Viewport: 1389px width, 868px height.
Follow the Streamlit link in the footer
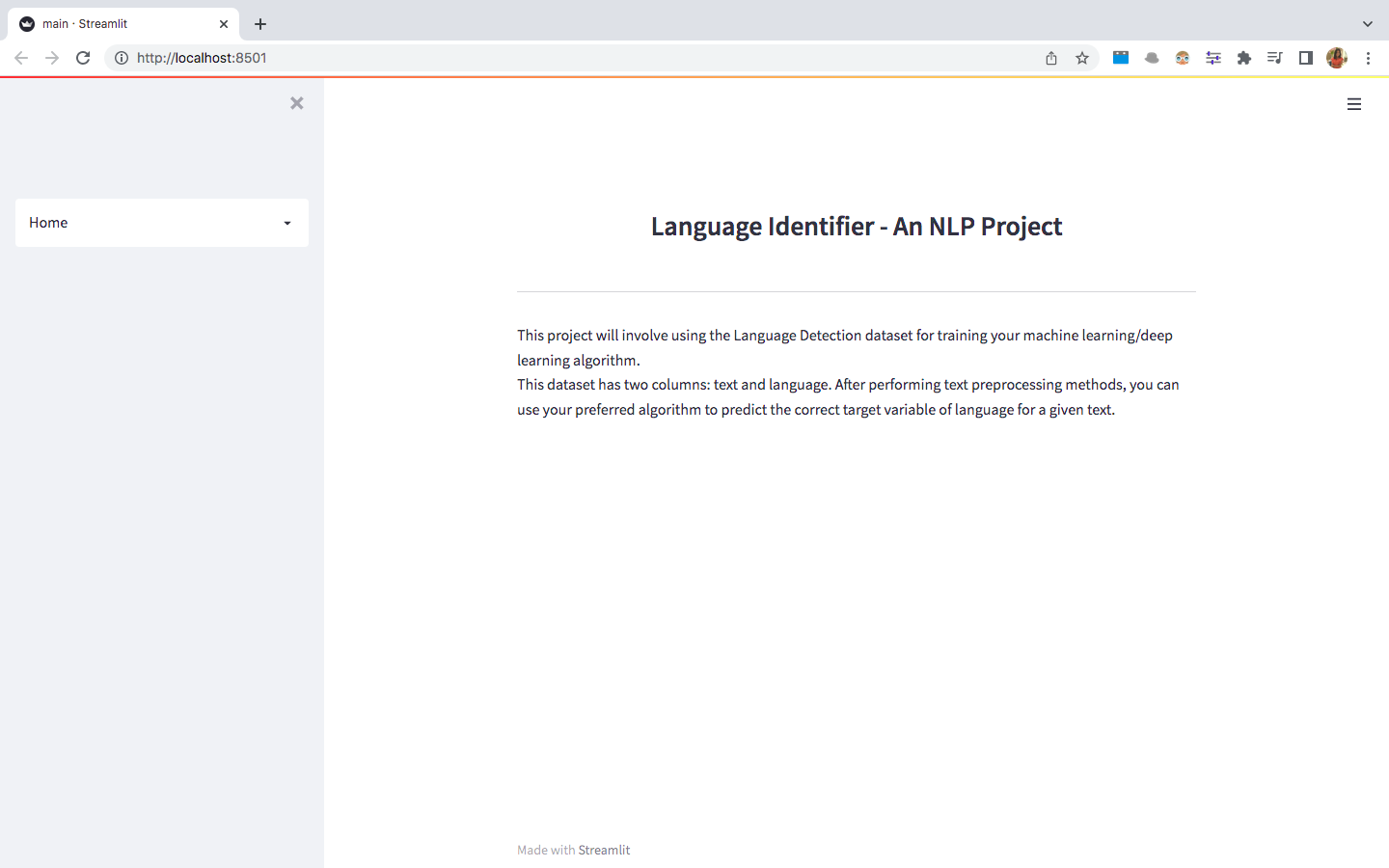[x=604, y=850]
